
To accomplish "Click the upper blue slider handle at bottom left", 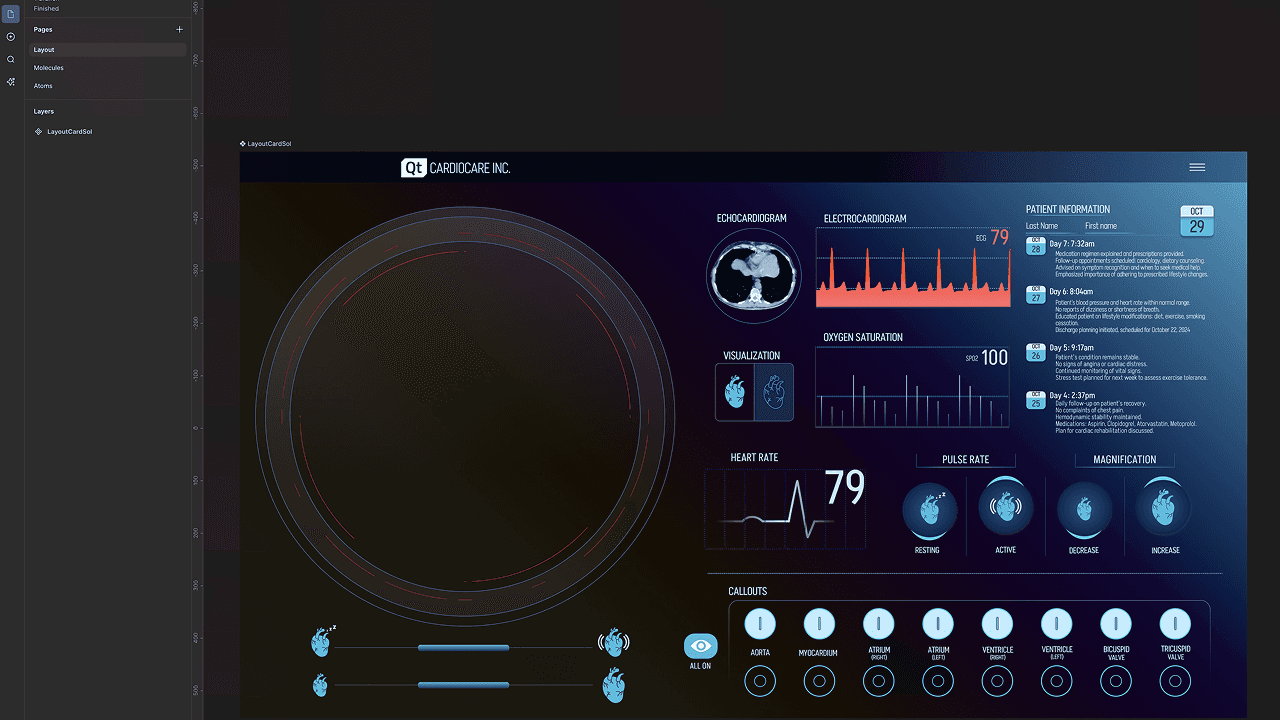I will [x=465, y=648].
